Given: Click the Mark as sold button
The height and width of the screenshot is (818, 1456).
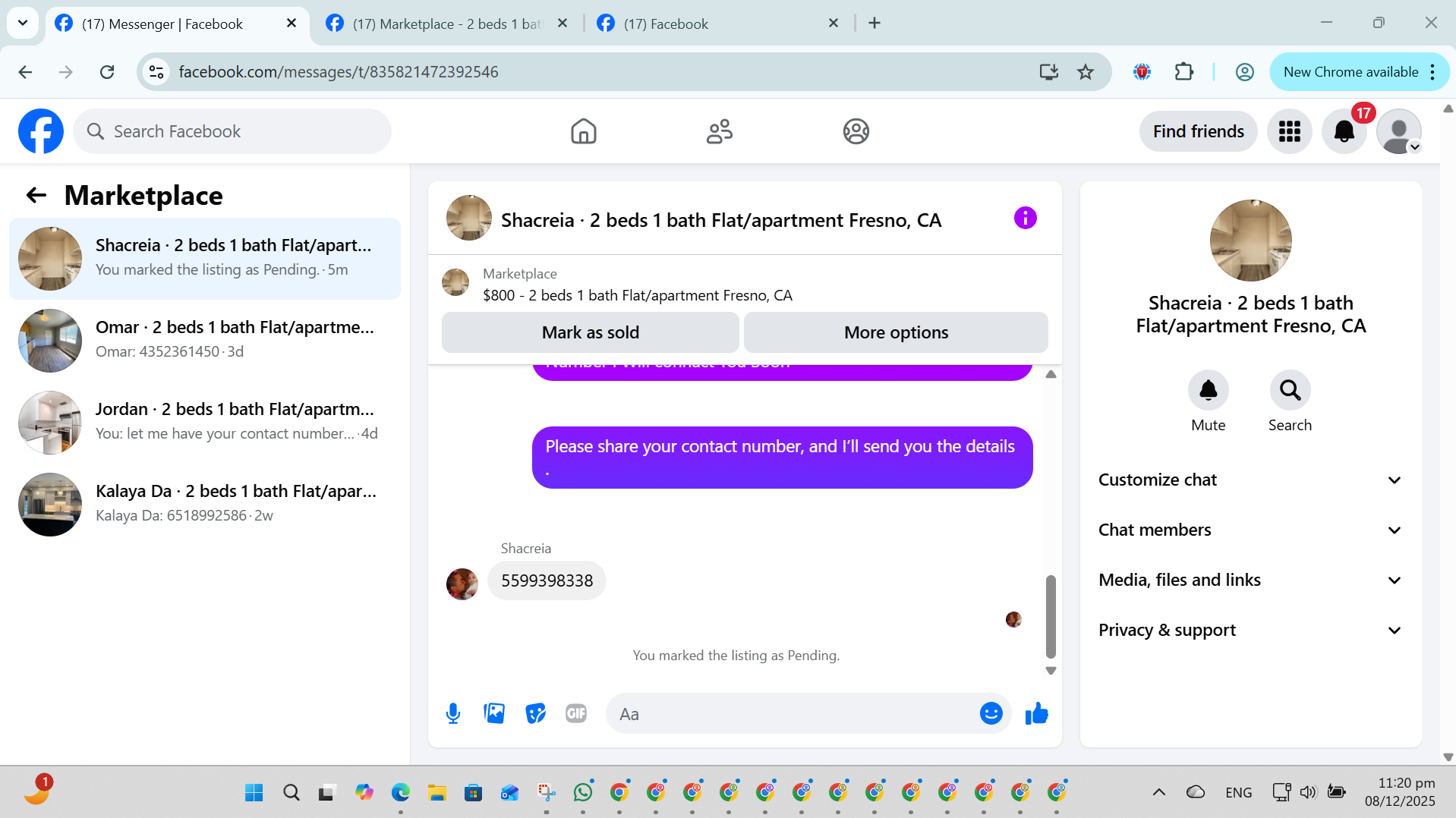Looking at the screenshot, I should [590, 332].
